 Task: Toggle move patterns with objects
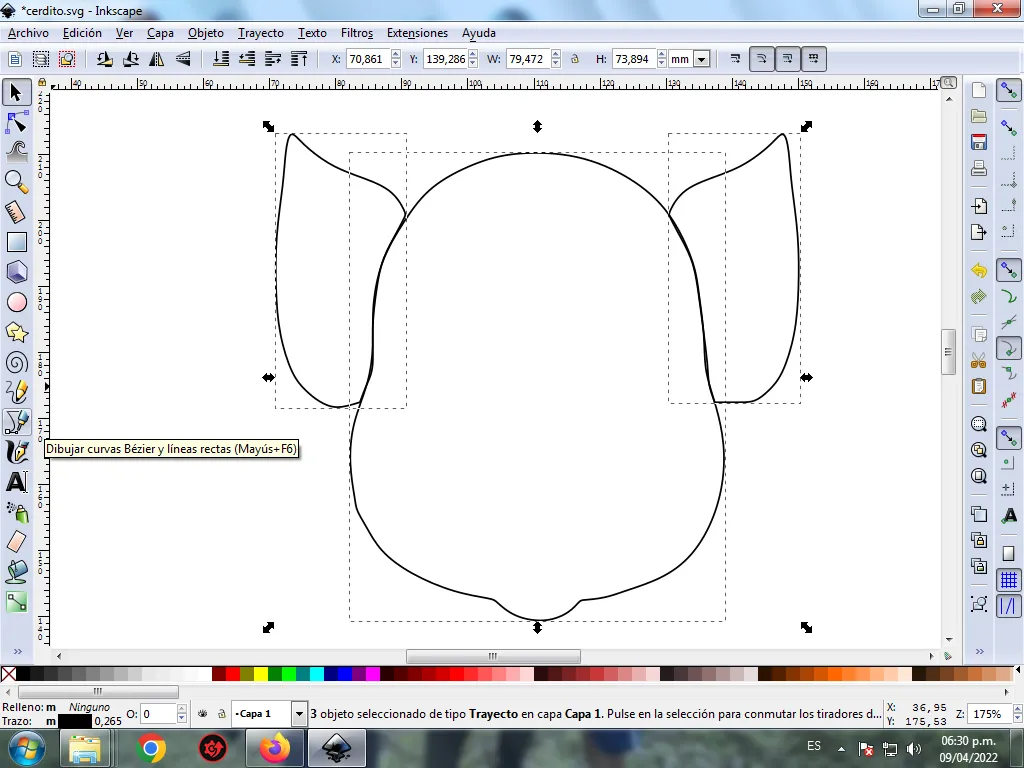click(x=814, y=59)
